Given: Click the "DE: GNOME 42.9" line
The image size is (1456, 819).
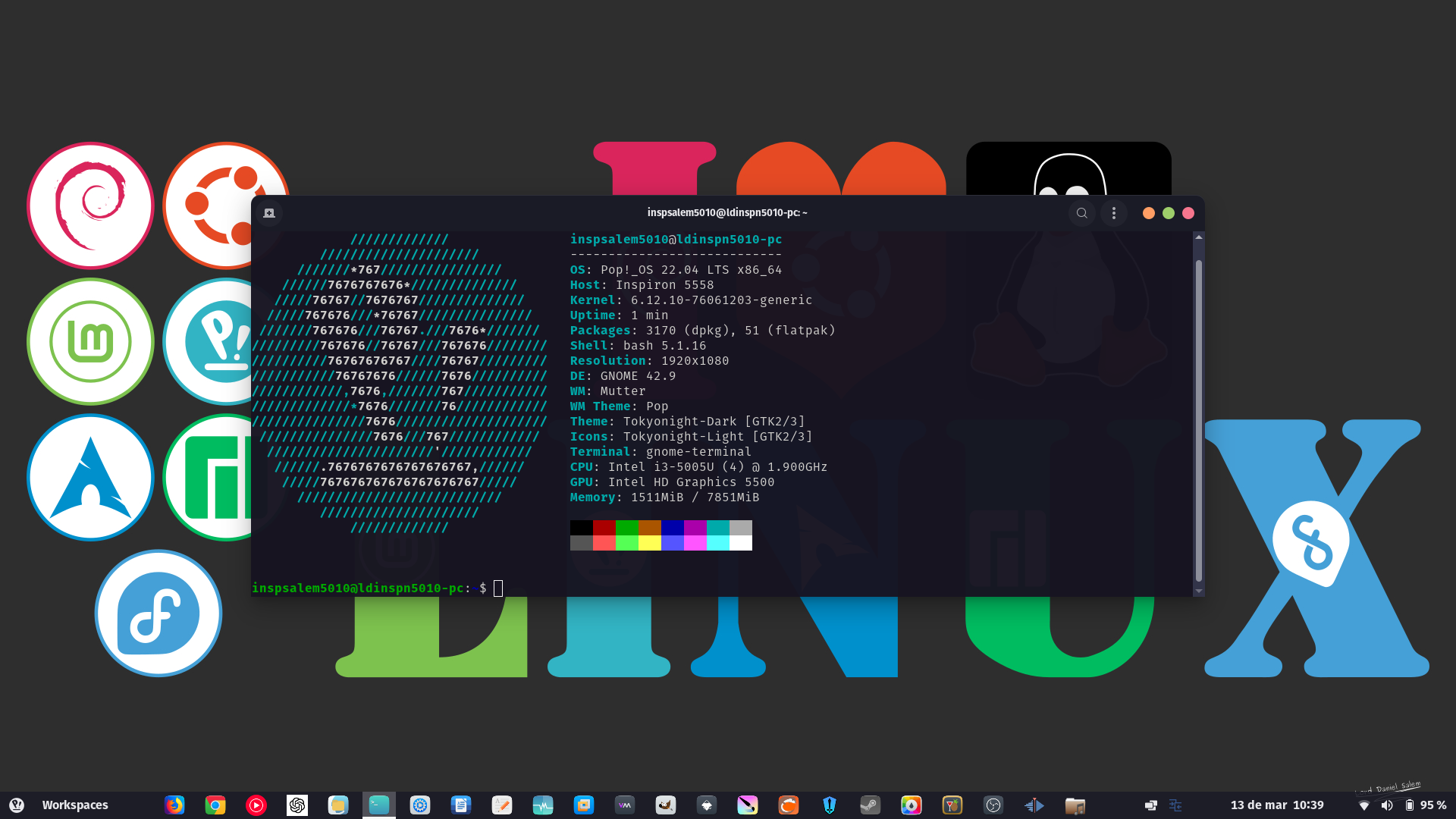Looking at the screenshot, I should [623, 376].
